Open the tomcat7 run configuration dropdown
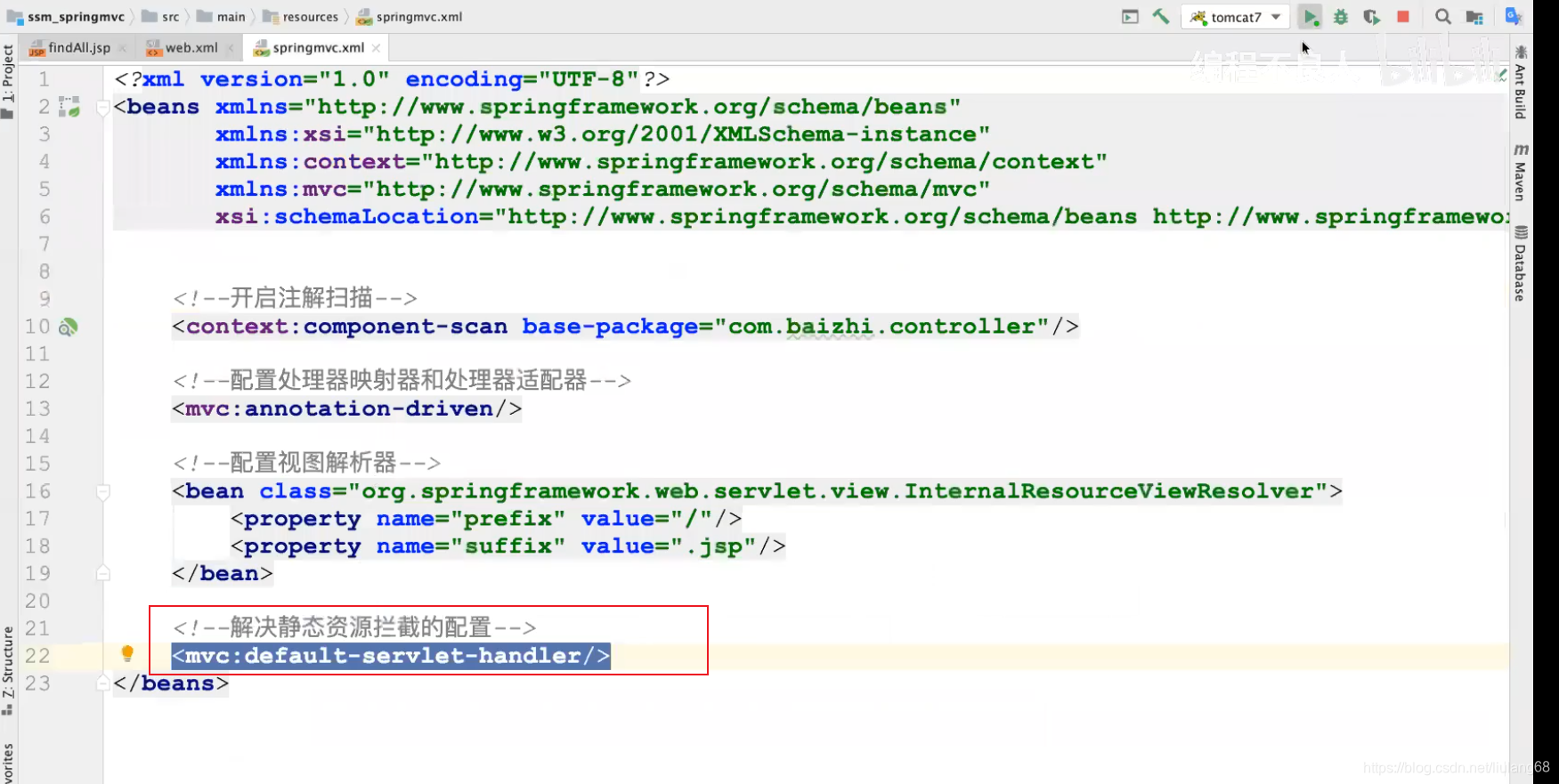The width and height of the screenshot is (1559, 784). (x=1235, y=17)
